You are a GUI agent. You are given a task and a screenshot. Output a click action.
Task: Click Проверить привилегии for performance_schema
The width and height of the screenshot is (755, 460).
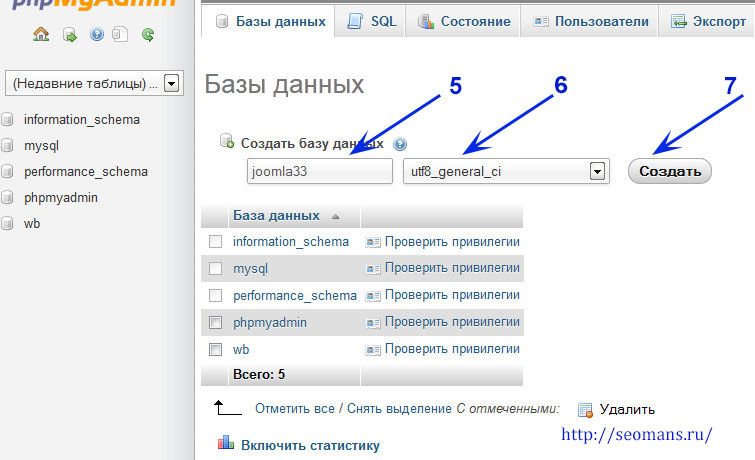452,294
